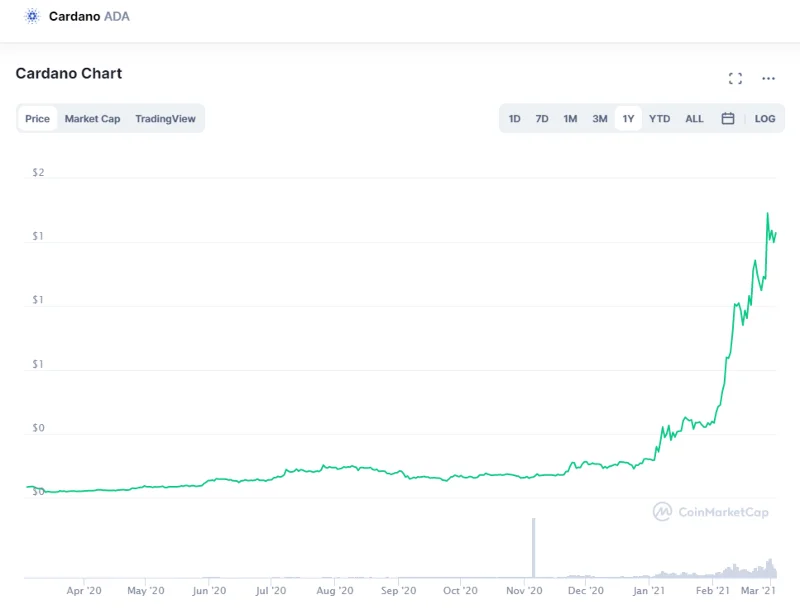This screenshot has height=614, width=800.
Task: Select the 1Y time range
Action: click(x=628, y=118)
